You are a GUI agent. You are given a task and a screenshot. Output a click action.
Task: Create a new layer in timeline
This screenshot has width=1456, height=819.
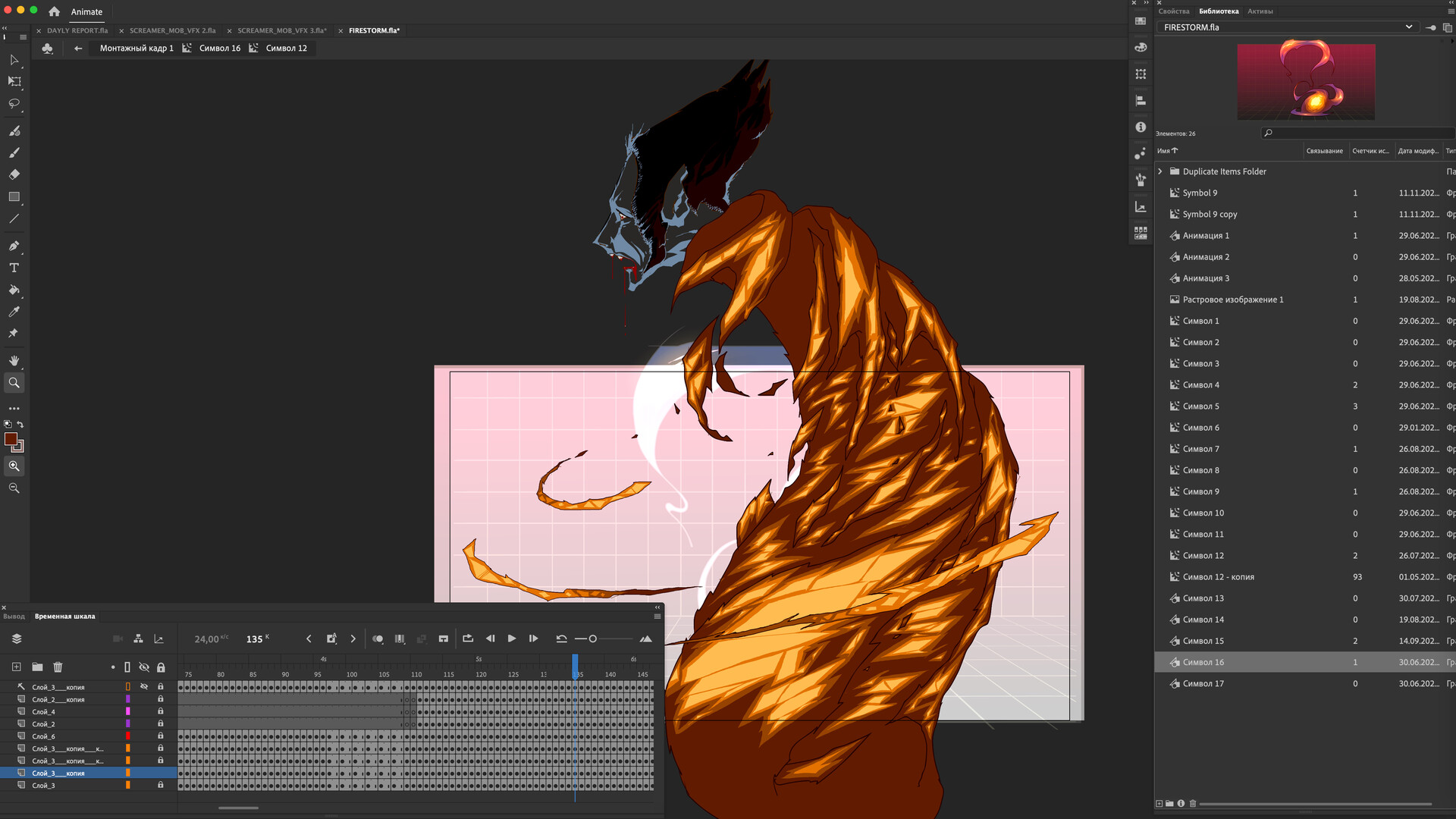tap(16, 667)
